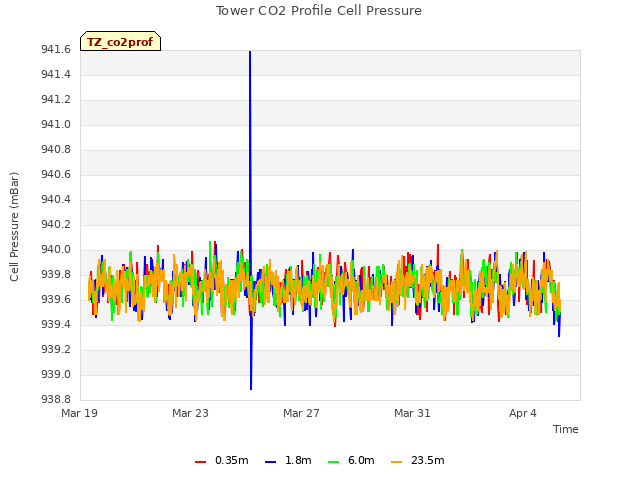Screen dimensions: 640x480
Task: Click the blue 1.8m legend swatch
Action: pyautogui.click(x=271, y=462)
